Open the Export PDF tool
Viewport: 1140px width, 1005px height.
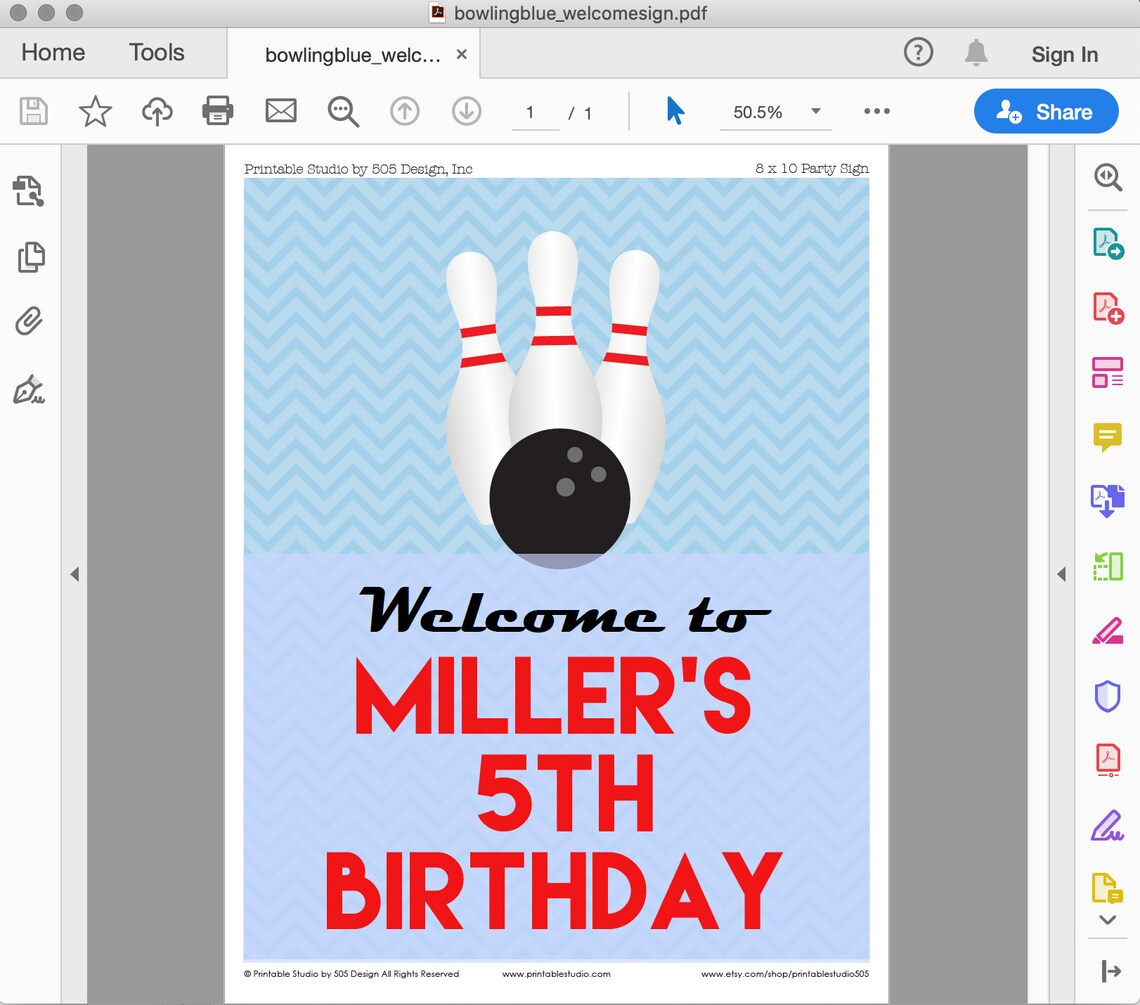pos(1107,243)
